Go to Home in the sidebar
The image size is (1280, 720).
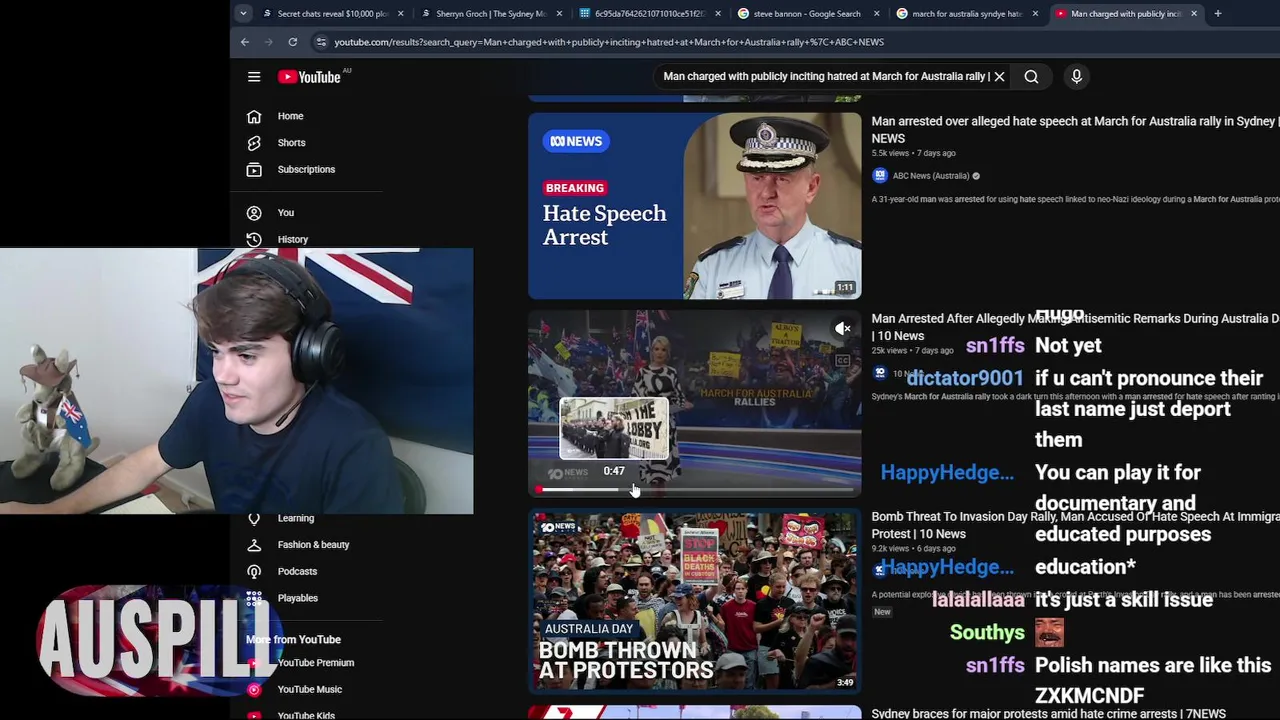click(290, 116)
